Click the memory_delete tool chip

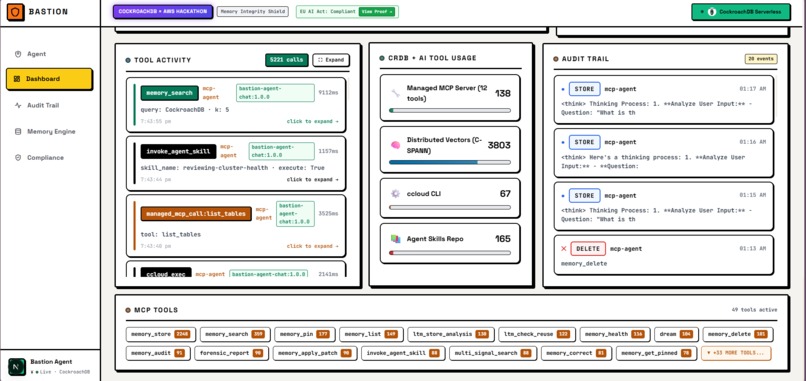coord(738,334)
